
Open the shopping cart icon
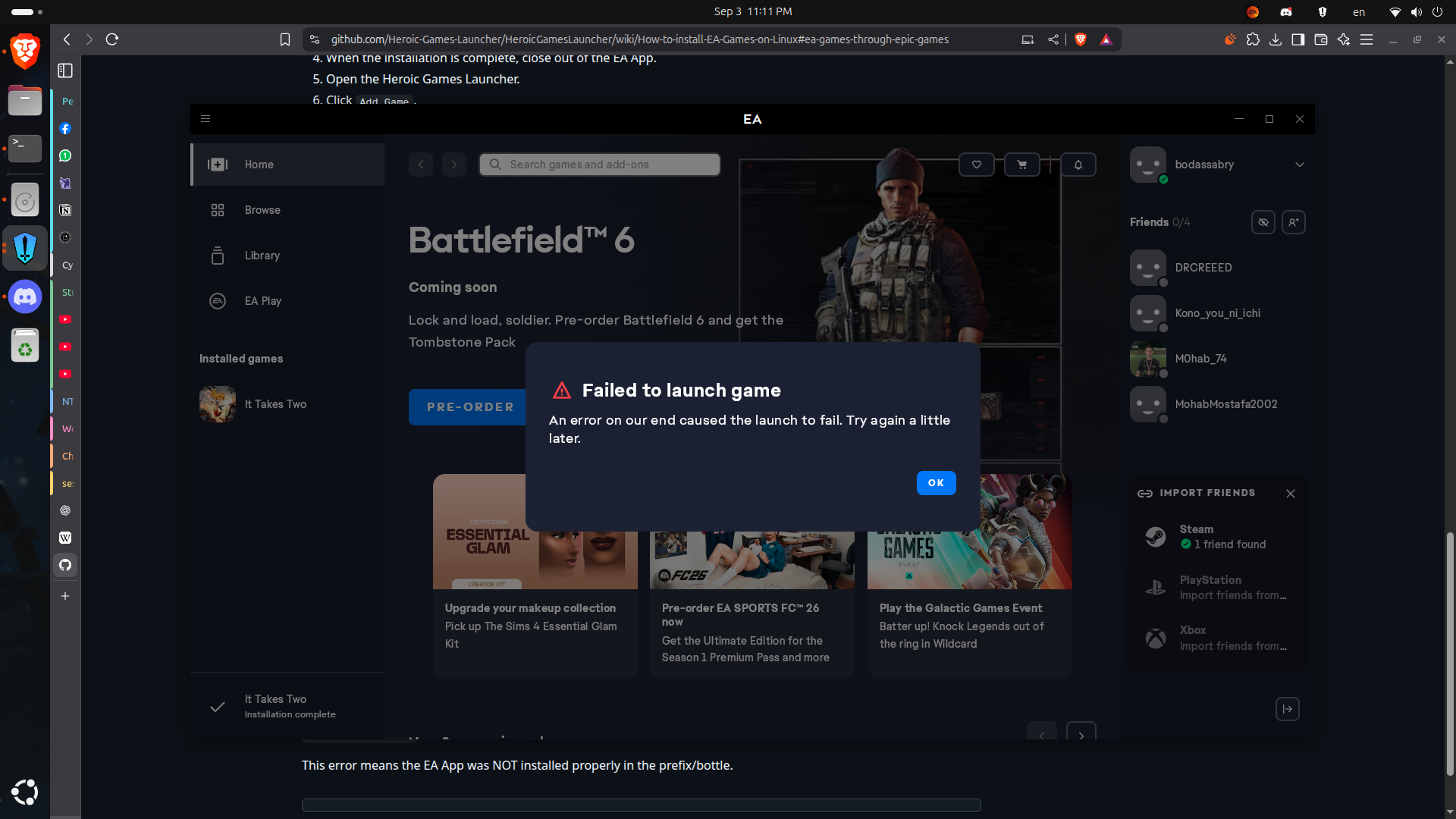[1021, 165]
